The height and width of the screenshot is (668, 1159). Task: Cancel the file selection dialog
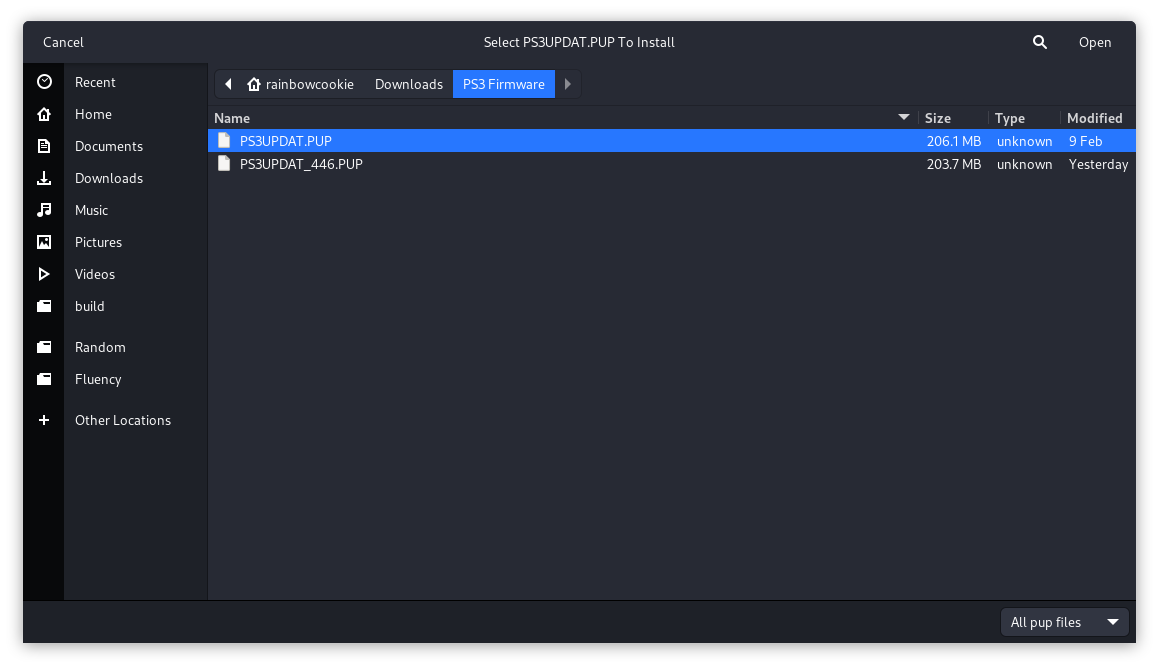coord(63,42)
